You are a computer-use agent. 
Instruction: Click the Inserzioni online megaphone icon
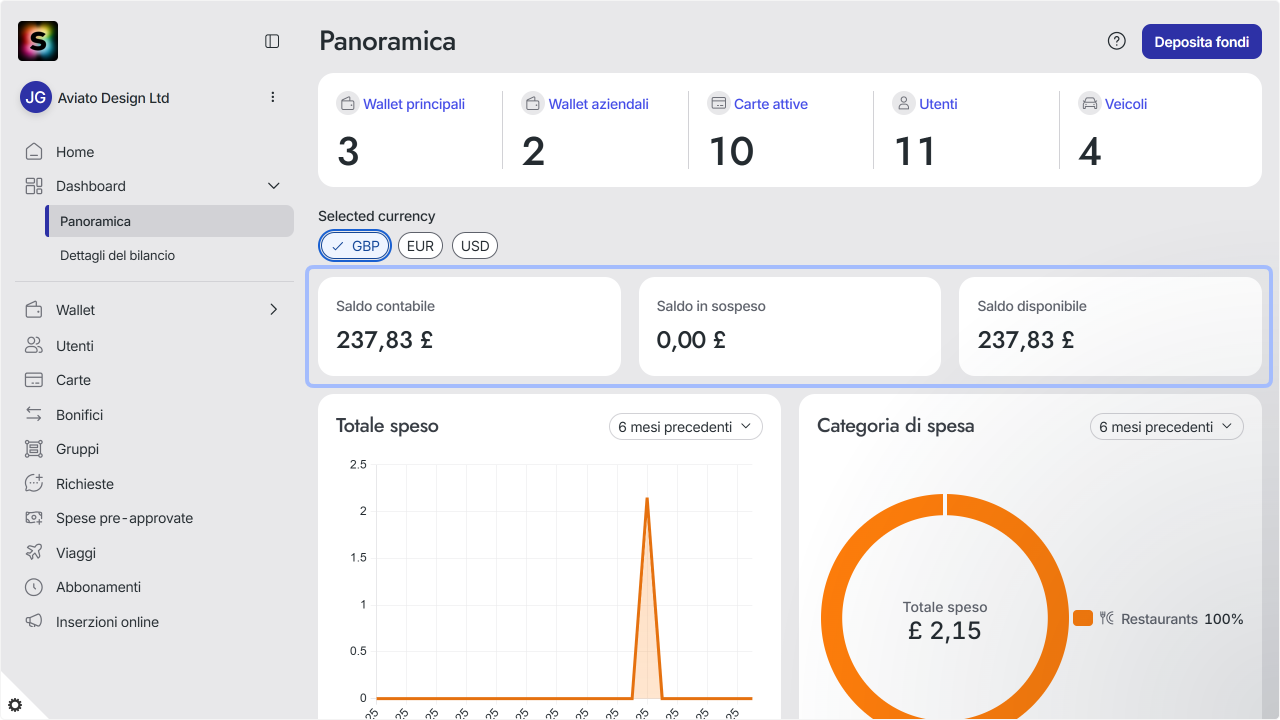(34, 622)
